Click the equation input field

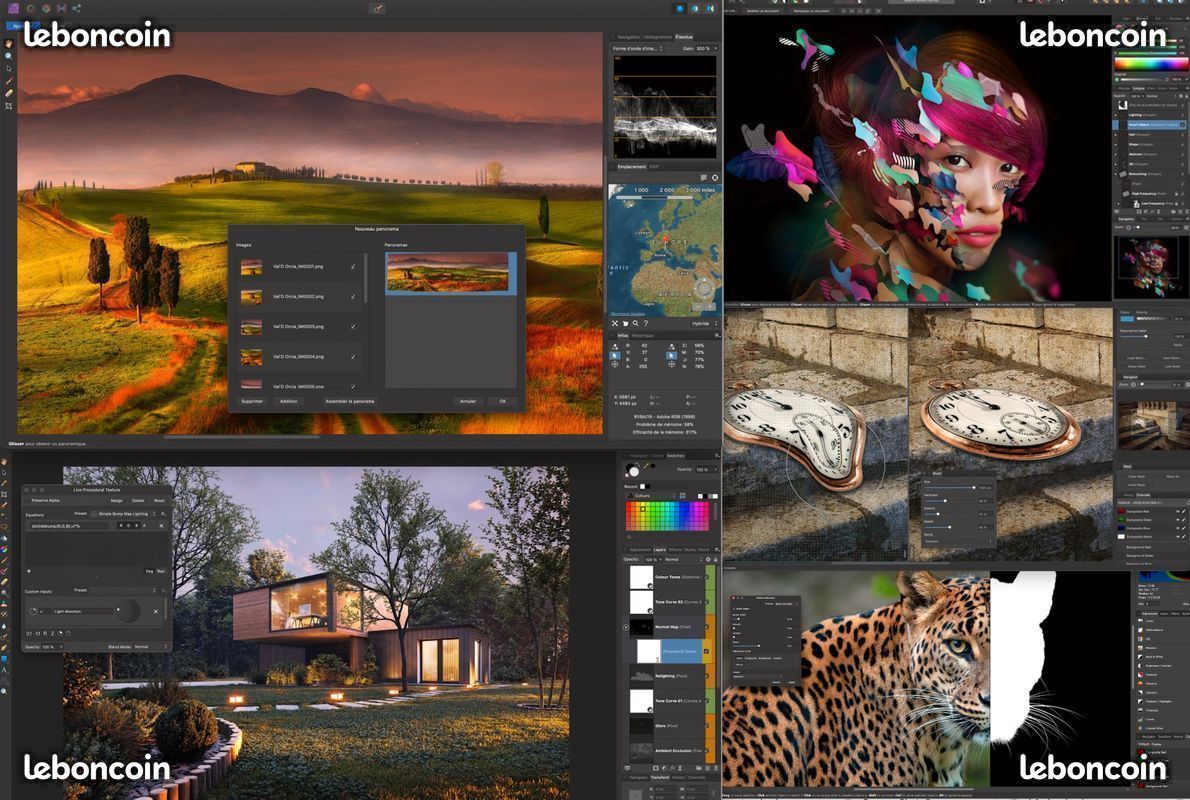(71, 525)
